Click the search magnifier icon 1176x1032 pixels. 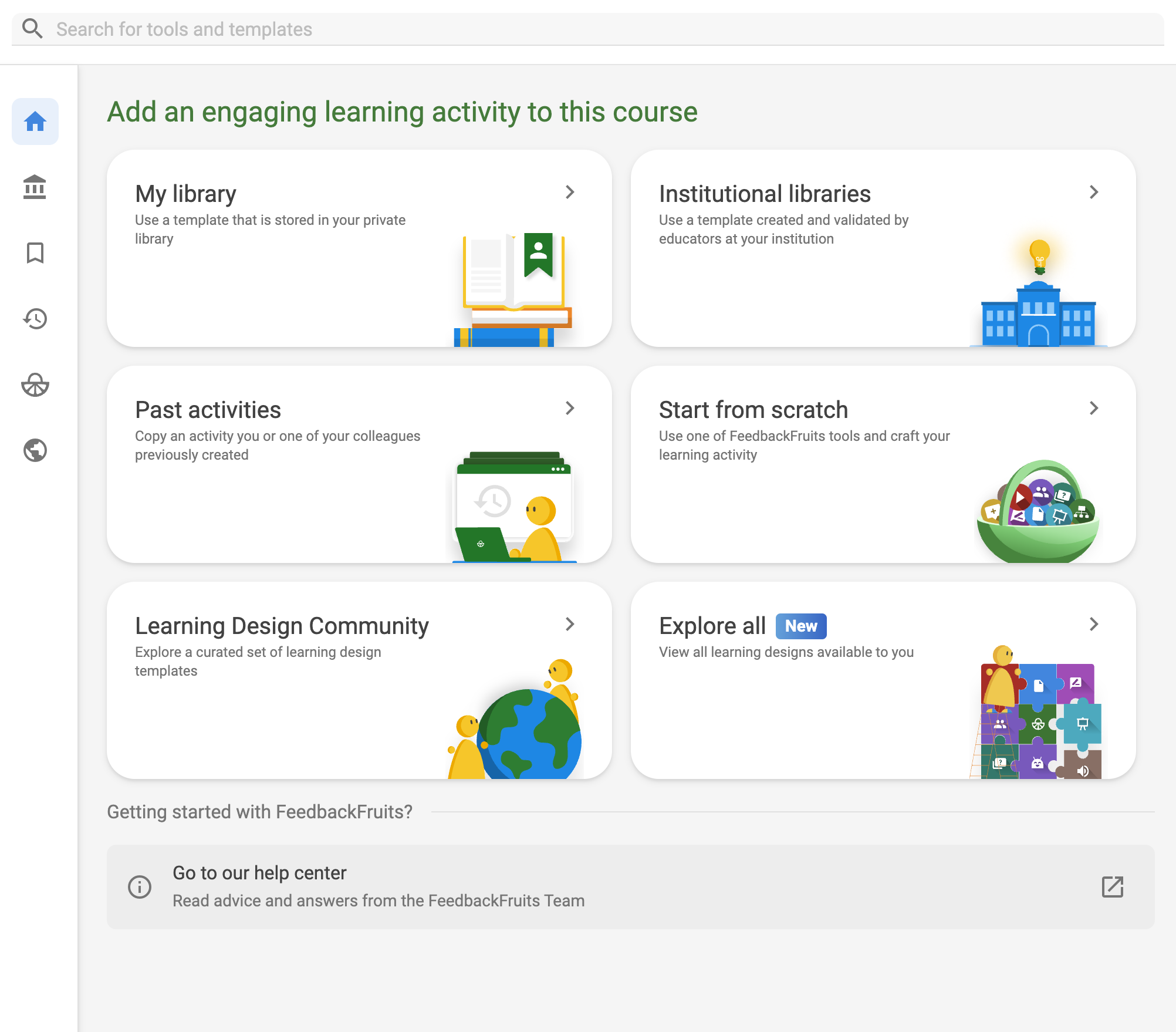tap(32, 29)
